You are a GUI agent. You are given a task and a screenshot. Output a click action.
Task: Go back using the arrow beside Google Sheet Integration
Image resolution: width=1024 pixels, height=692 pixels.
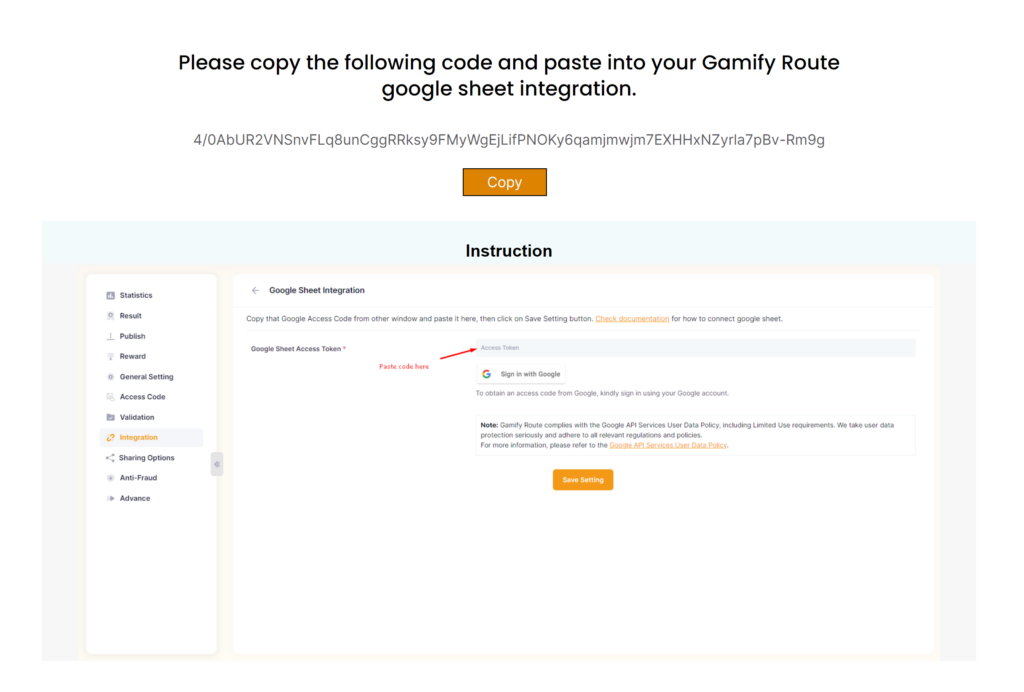(255, 291)
